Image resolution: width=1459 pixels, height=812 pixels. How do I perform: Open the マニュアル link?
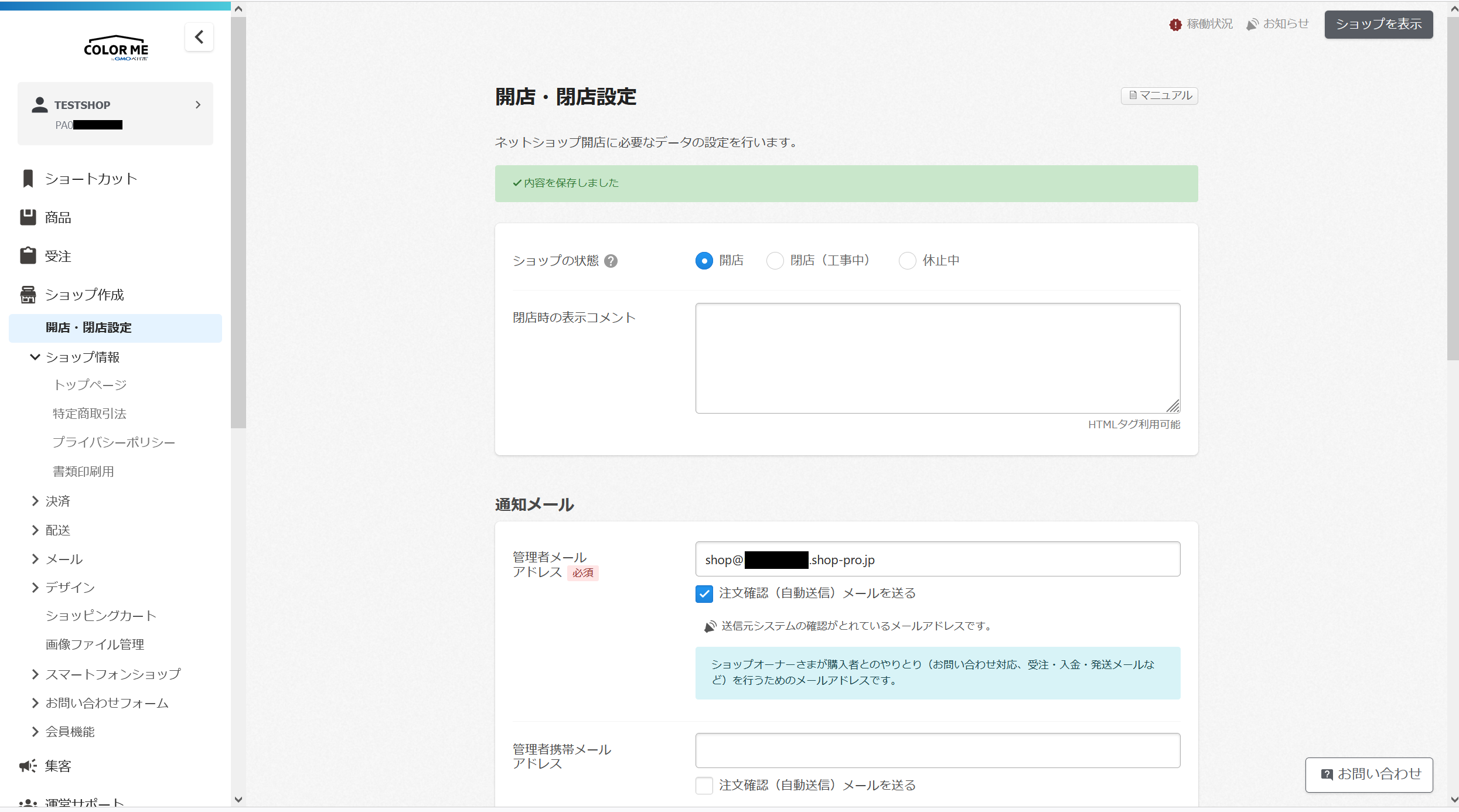tap(1159, 95)
